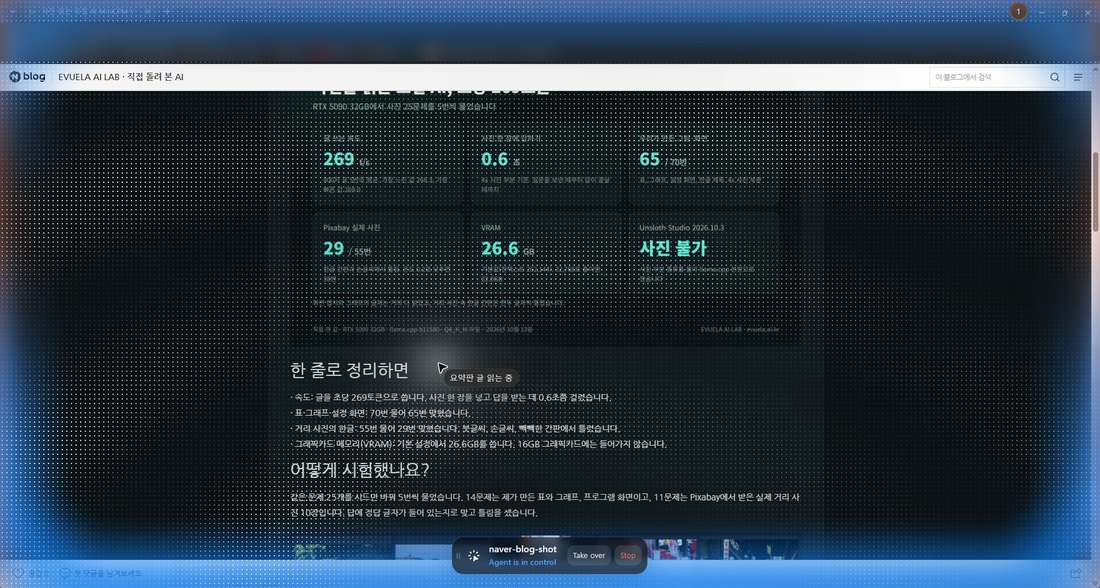The width and height of the screenshot is (1100, 588).
Task: Open the hamburger menu icon in blog header
Action: 1078,77
